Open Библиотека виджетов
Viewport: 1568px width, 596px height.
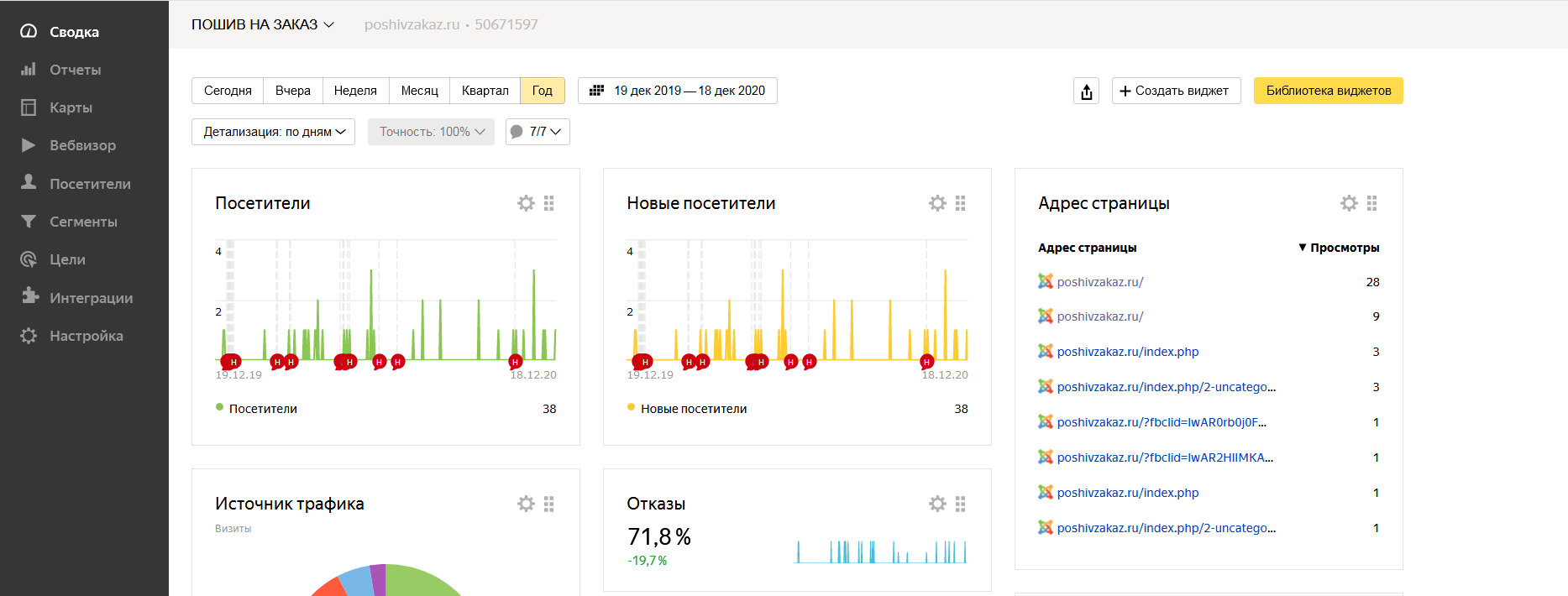[x=1329, y=91]
